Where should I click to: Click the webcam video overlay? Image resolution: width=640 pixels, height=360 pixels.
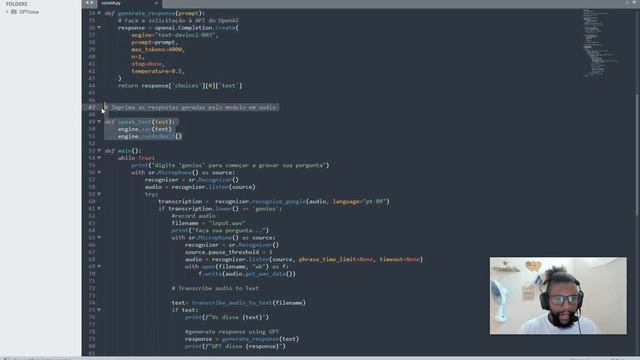[558, 296]
